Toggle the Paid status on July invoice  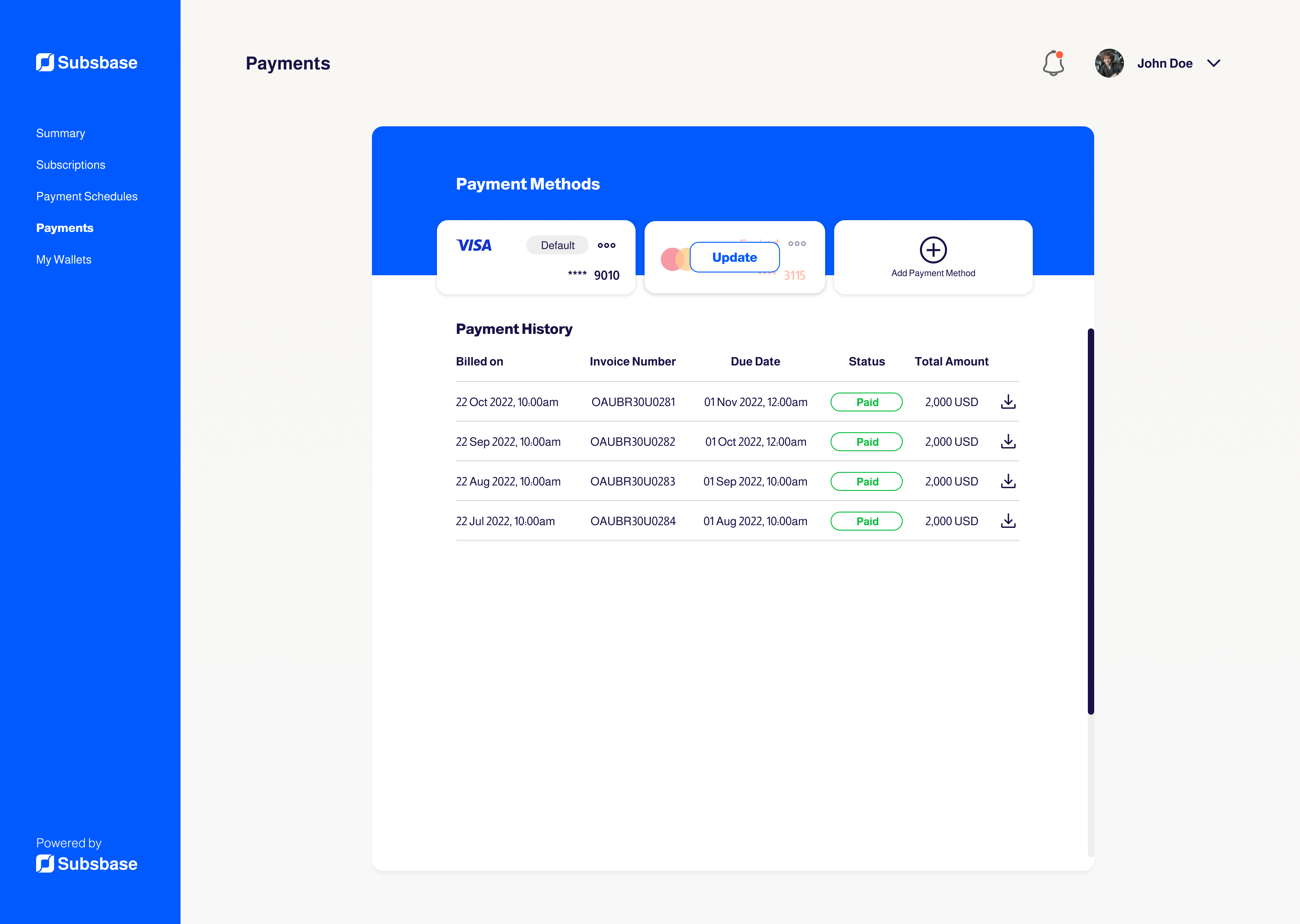866,521
